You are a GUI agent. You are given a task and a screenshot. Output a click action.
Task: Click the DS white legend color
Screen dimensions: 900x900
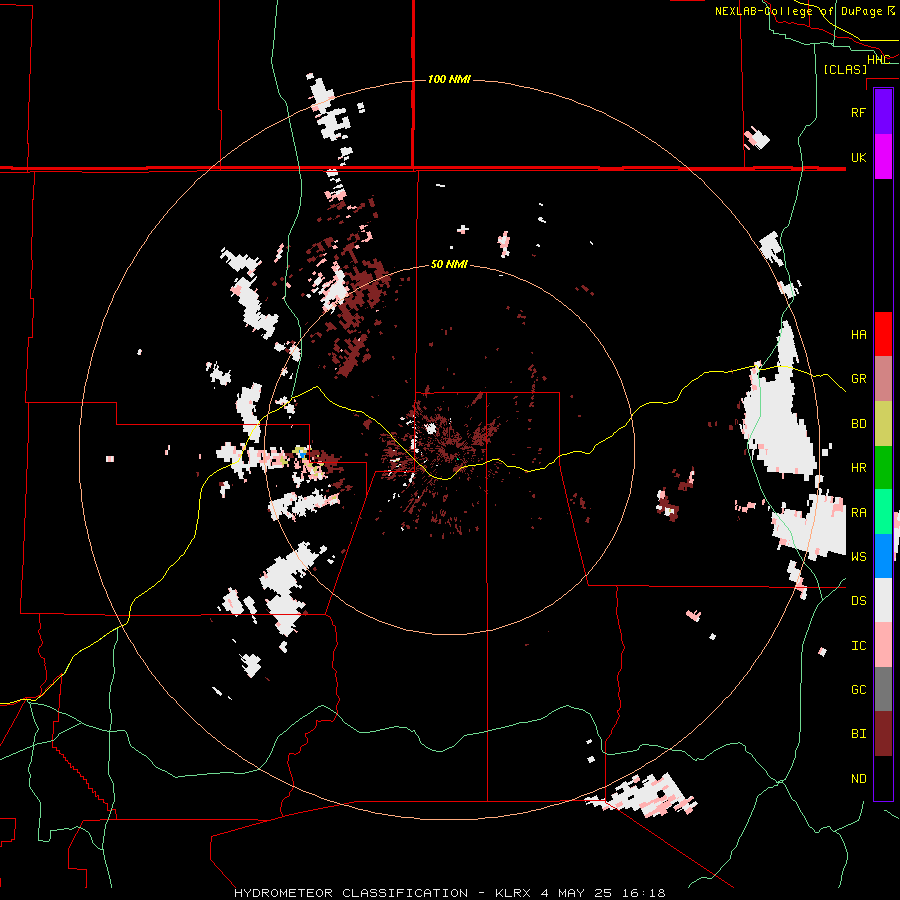point(883,600)
